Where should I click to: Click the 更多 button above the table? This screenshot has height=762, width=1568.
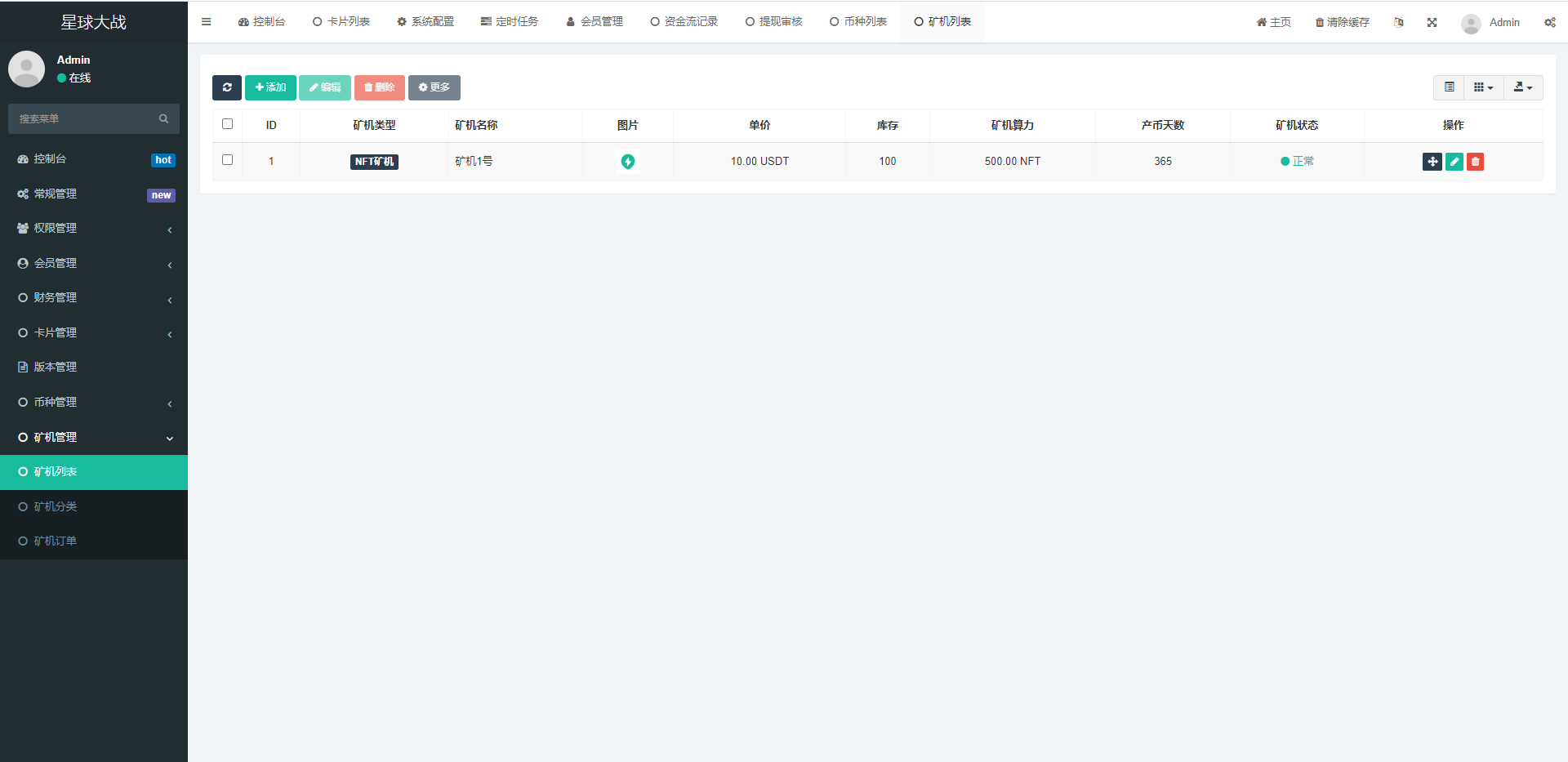(434, 87)
